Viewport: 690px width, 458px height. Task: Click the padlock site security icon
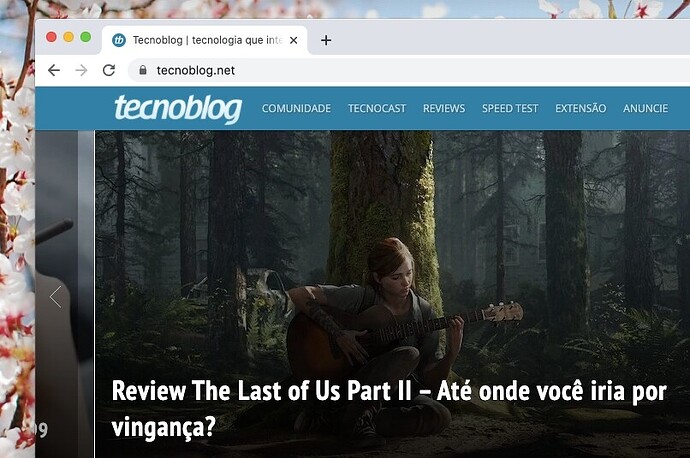(143, 70)
